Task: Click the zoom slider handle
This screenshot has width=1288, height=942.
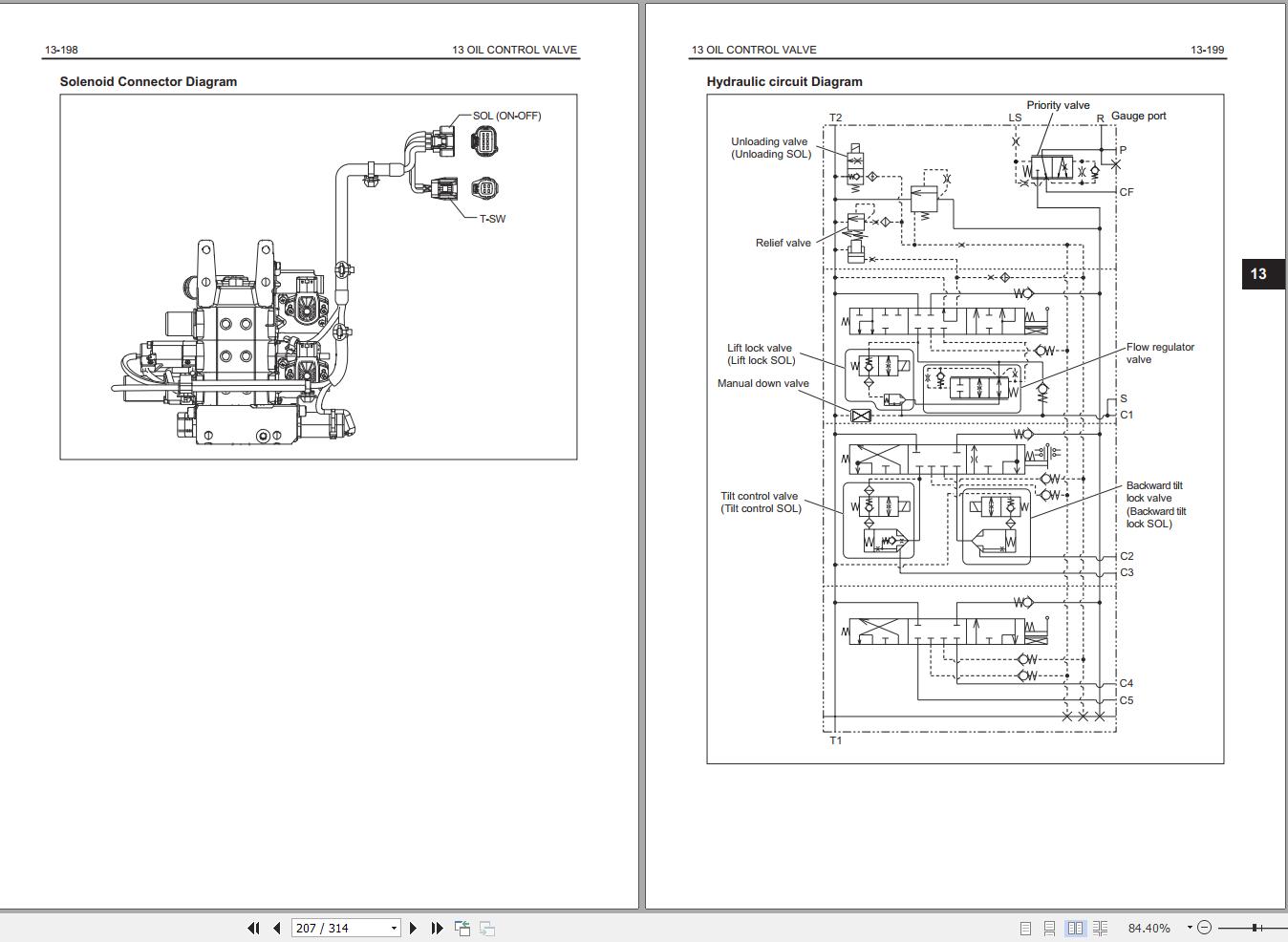Action: click(1255, 928)
